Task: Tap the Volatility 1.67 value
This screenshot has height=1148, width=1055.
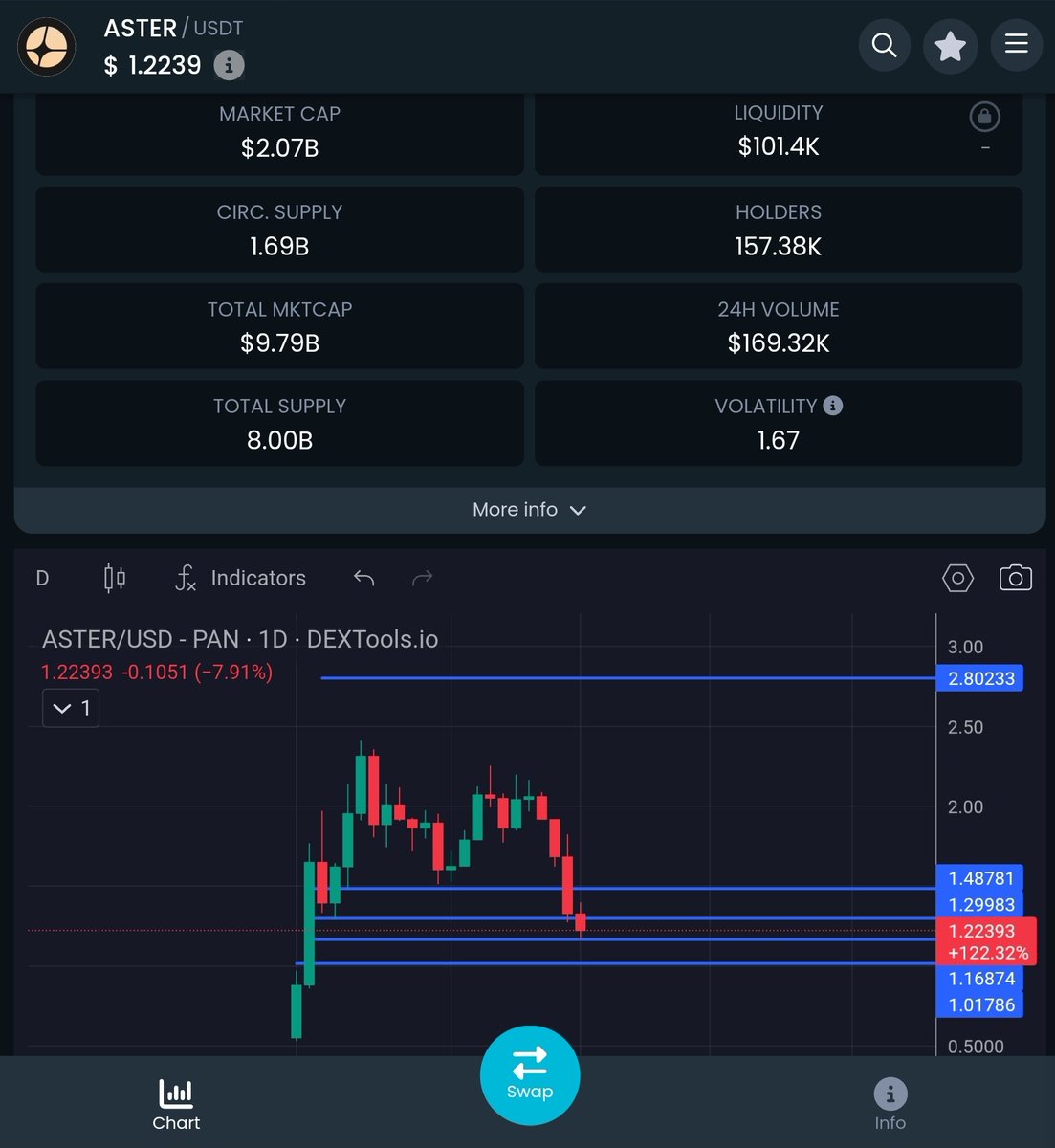Action: 779,440
